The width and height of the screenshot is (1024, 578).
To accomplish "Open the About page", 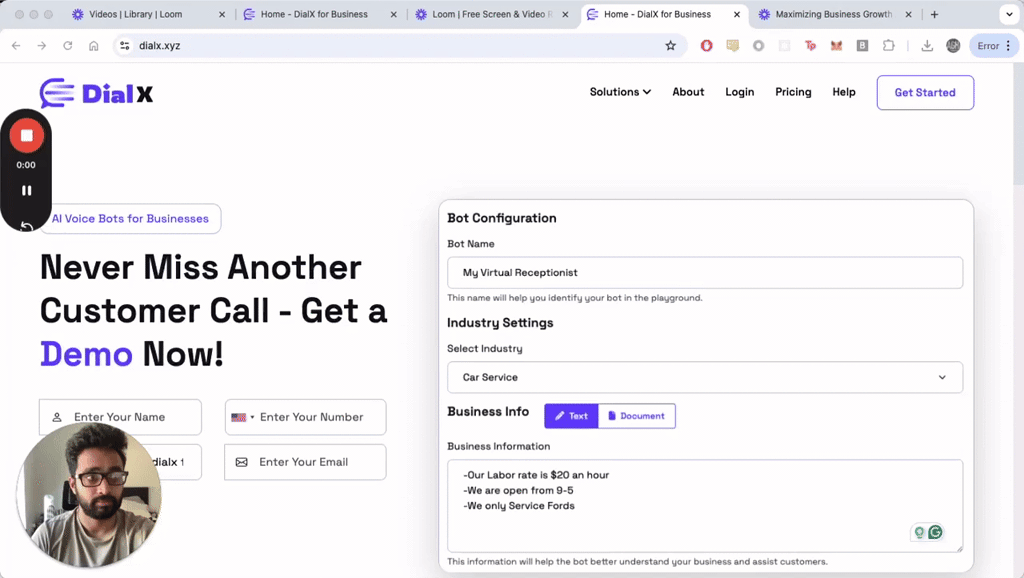I will [x=688, y=92].
